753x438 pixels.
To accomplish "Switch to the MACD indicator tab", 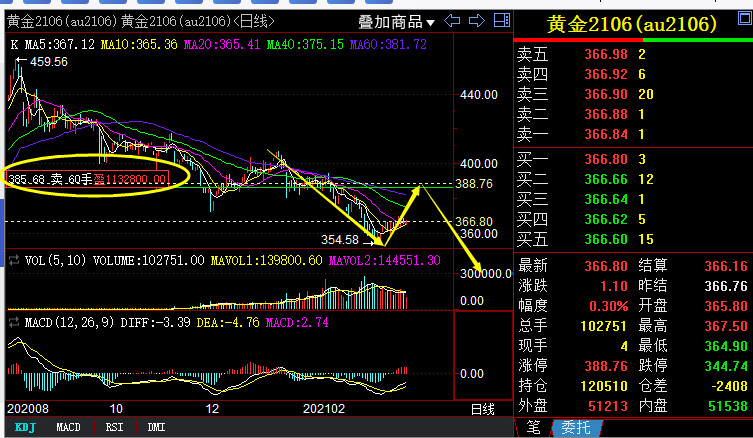I will pos(69,427).
